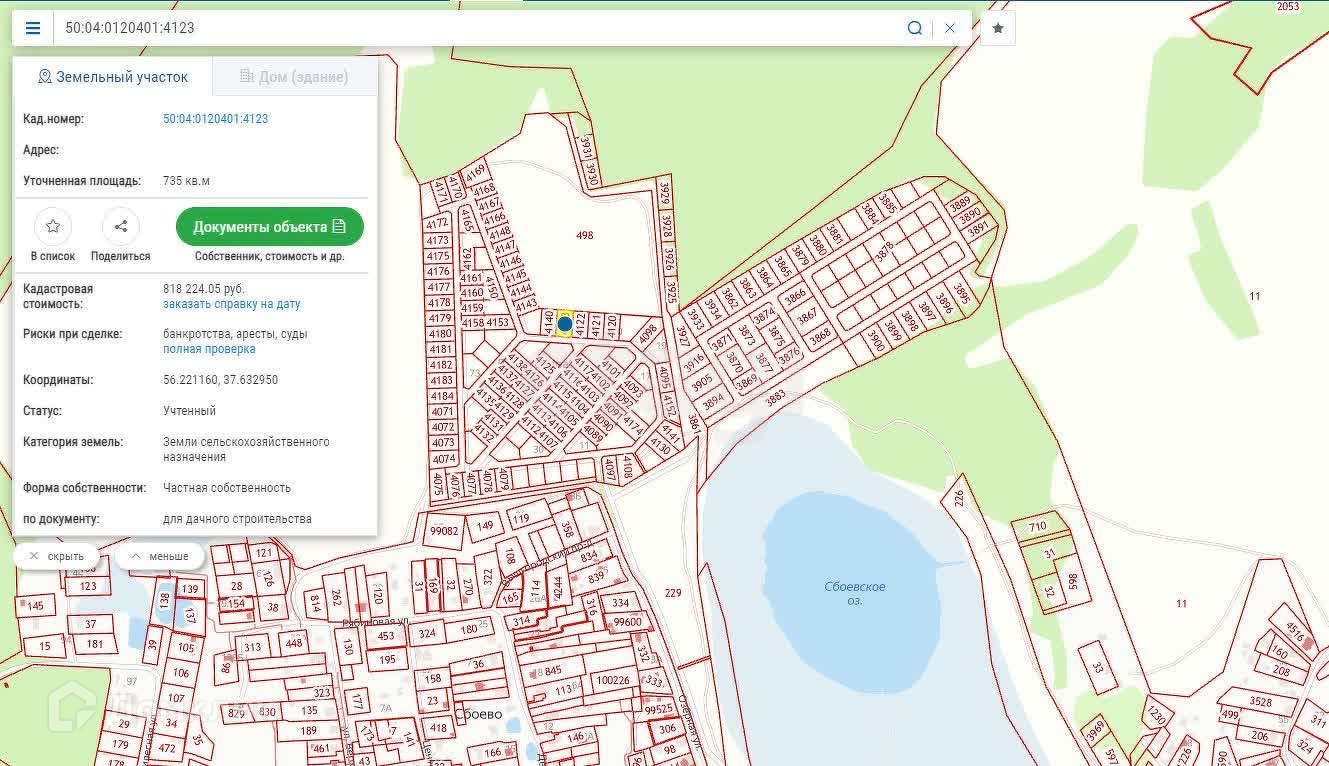Viewport: 1329px width, 766px height.
Task: Click the star favorites button beside search
Action: 997,28
